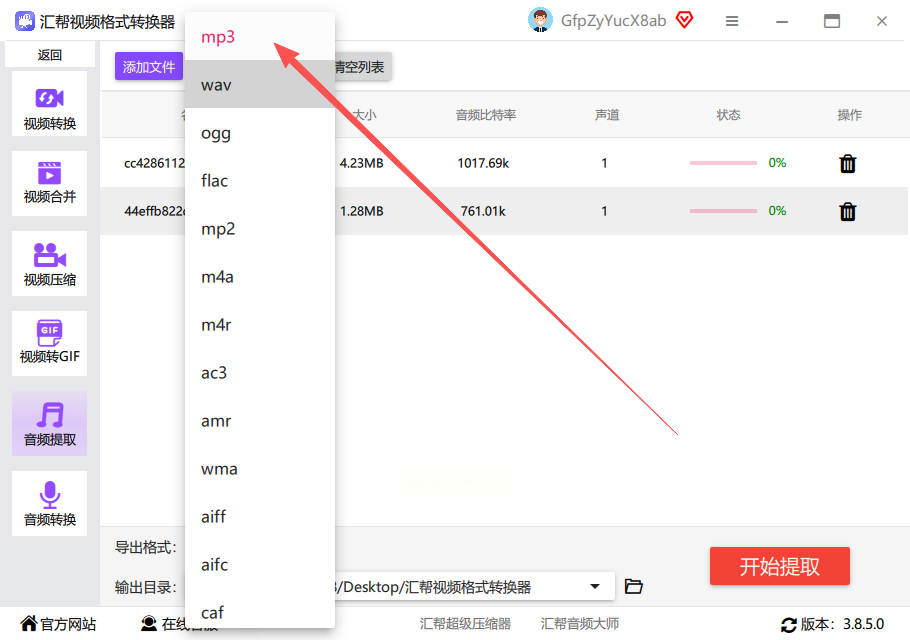Viewport: 910px width, 640px height.
Task: Delete the first file with its trash icon
Action: [847, 164]
